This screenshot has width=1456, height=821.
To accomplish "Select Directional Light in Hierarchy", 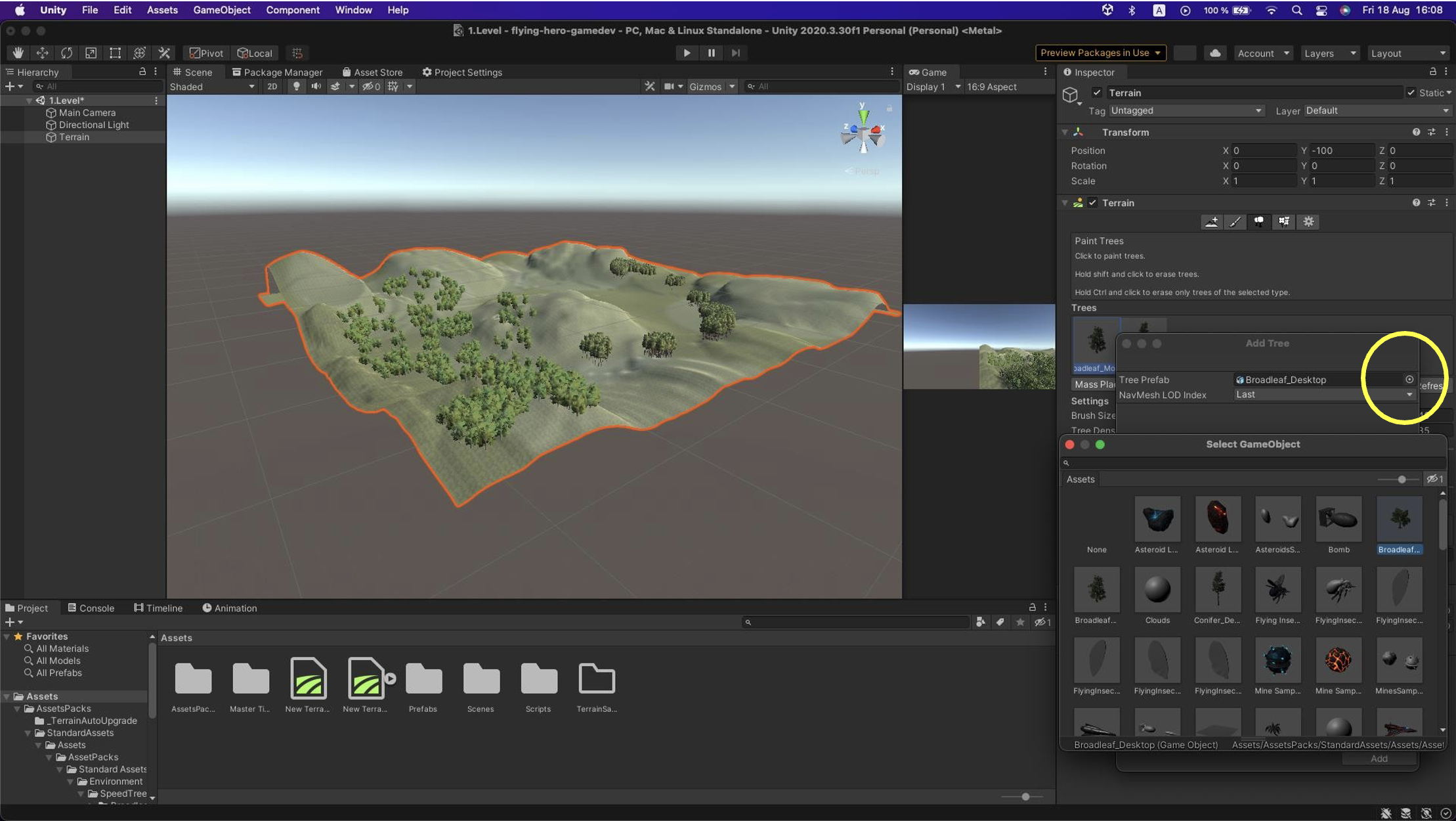I will [93, 125].
